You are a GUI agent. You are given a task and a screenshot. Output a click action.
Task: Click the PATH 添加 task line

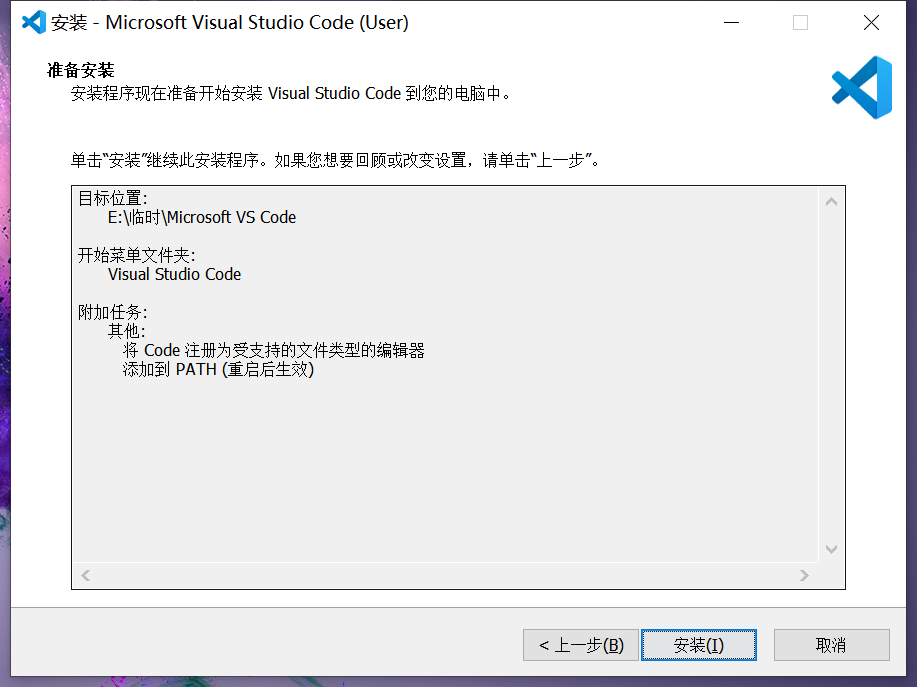click(x=220, y=369)
